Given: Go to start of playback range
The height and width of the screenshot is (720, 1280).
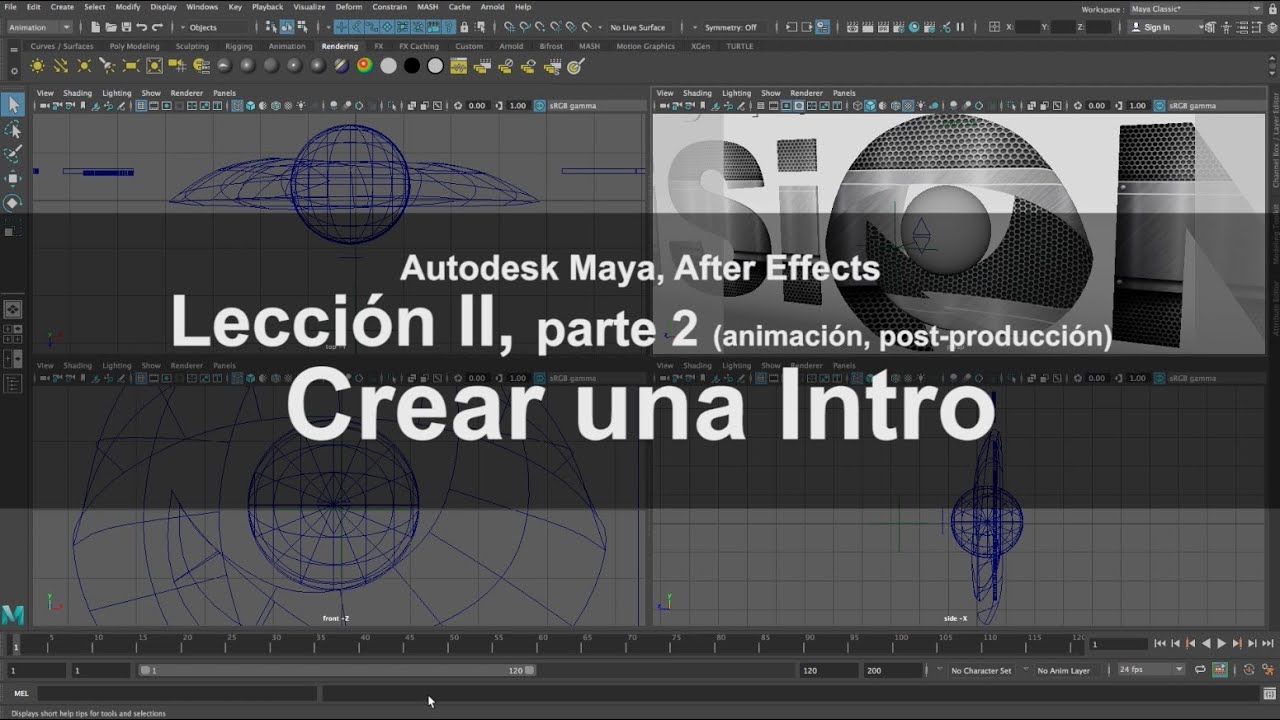Looking at the screenshot, I should click(1160, 644).
